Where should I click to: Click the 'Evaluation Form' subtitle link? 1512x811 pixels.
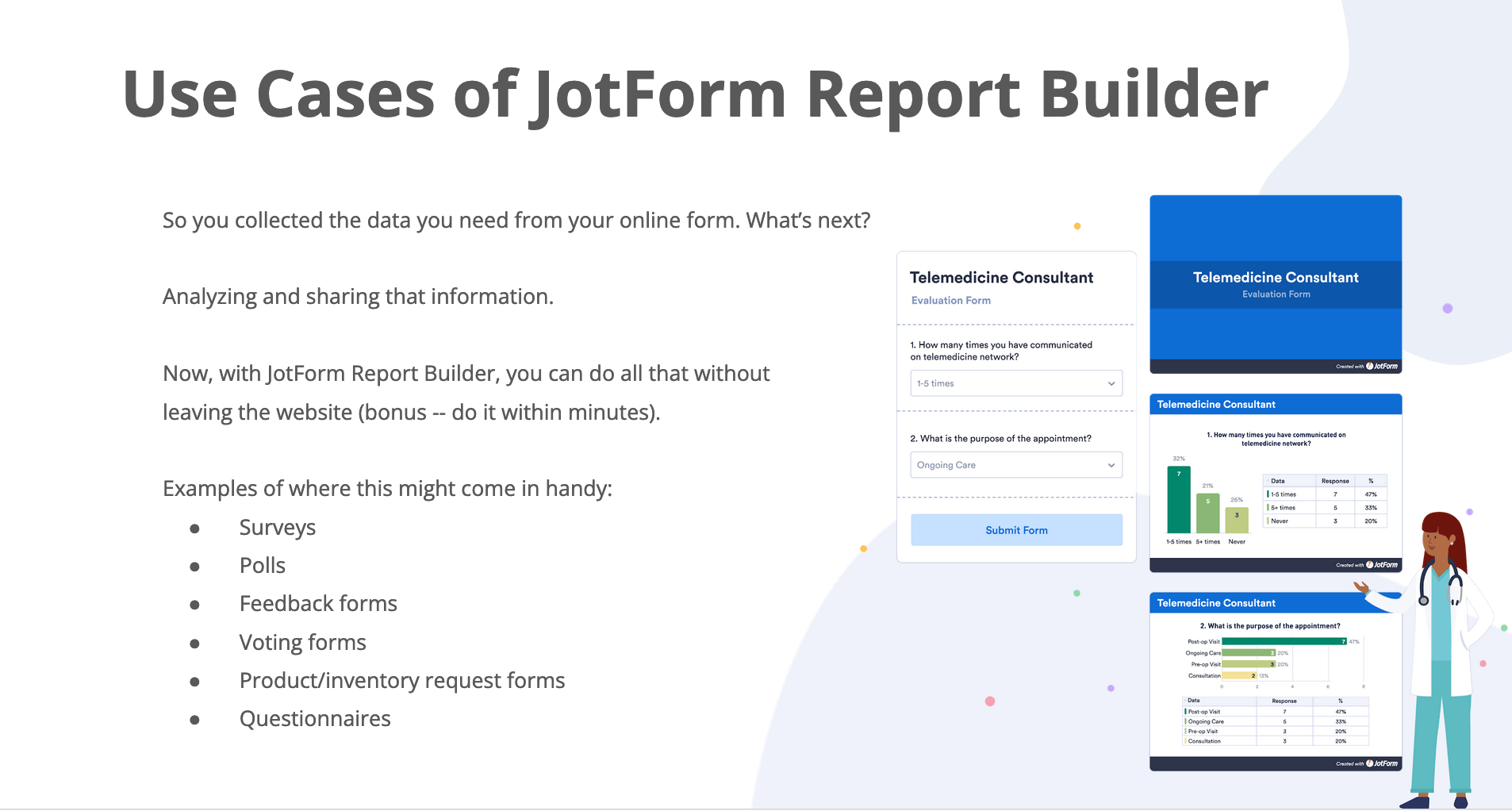click(951, 301)
